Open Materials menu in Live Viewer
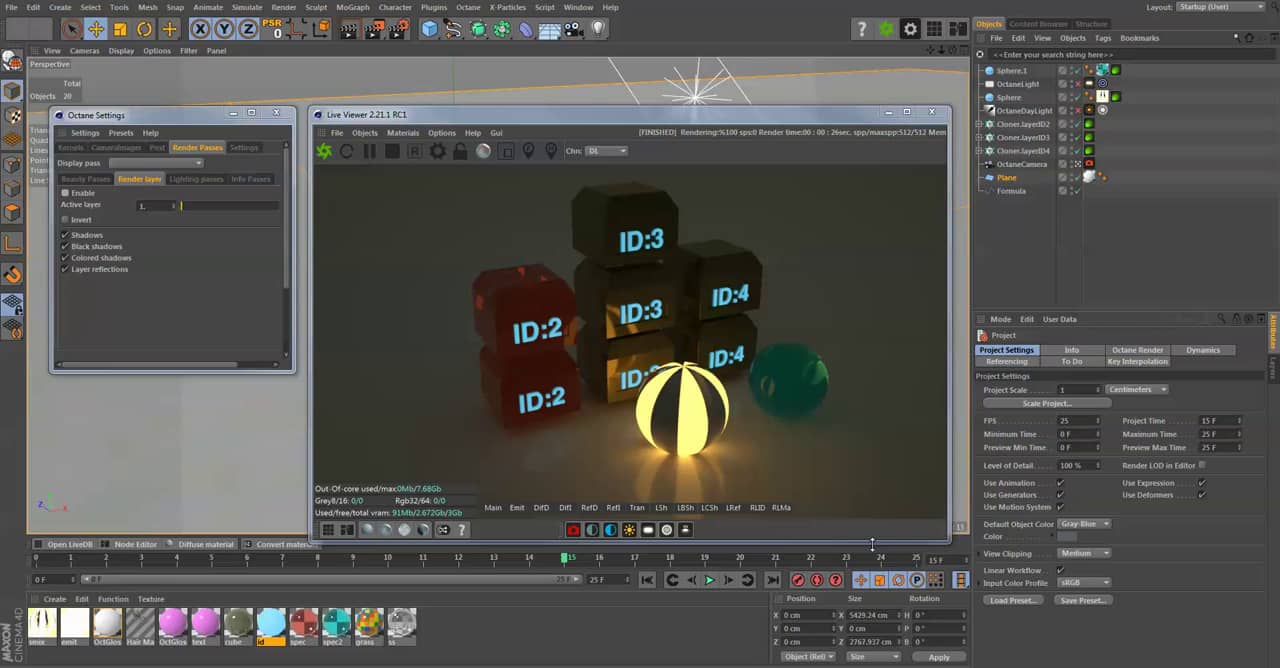Image resolution: width=1280 pixels, height=668 pixels. [403, 133]
